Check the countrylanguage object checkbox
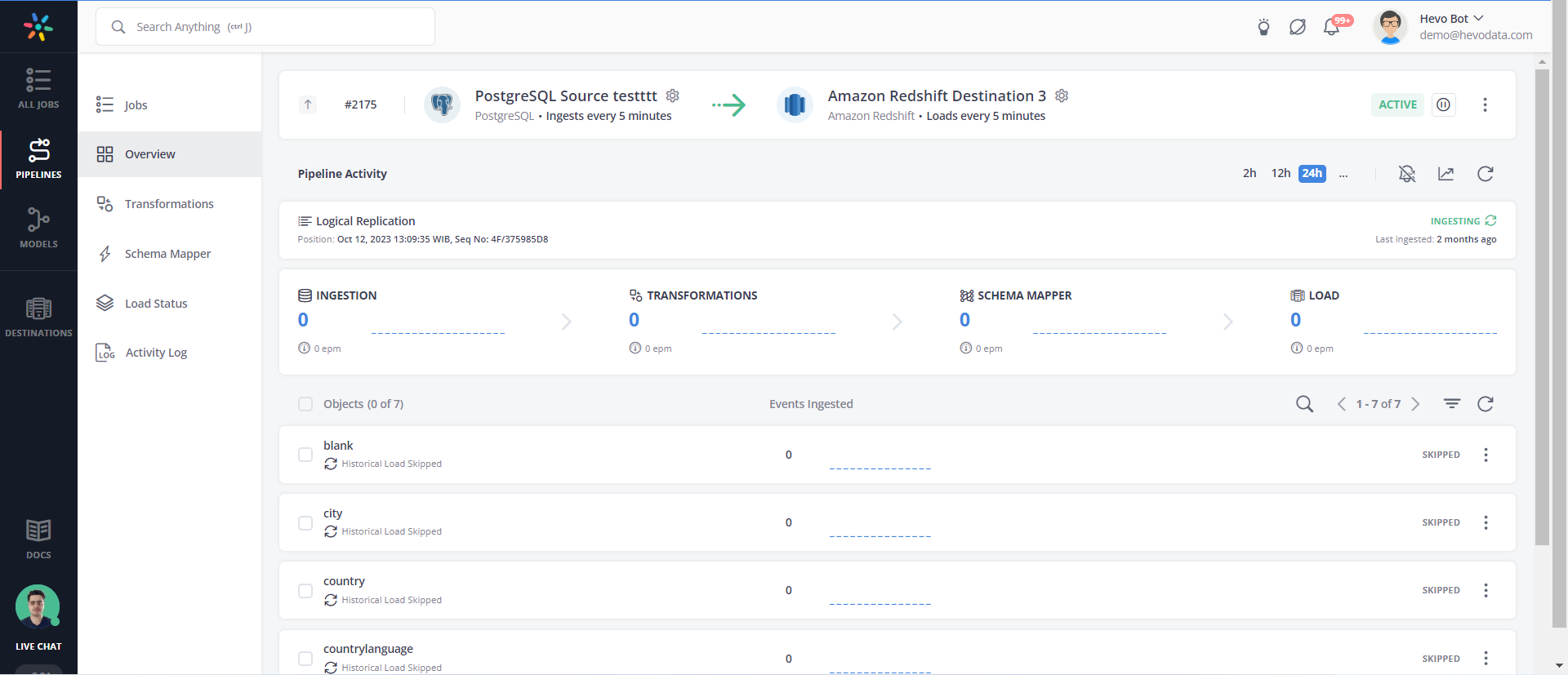 click(x=305, y=659)
